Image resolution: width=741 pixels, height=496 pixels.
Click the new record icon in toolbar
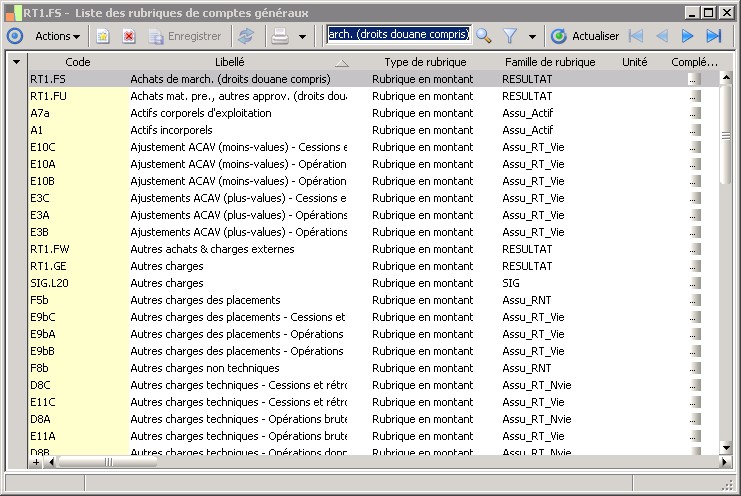pos(102,36)
